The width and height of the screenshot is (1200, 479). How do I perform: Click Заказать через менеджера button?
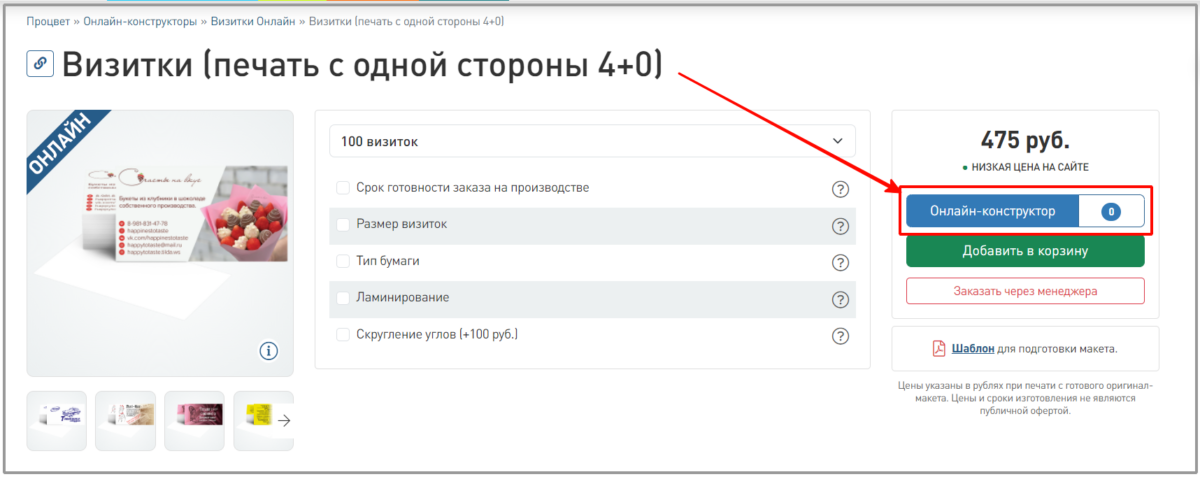click(x=1025, y=291)
